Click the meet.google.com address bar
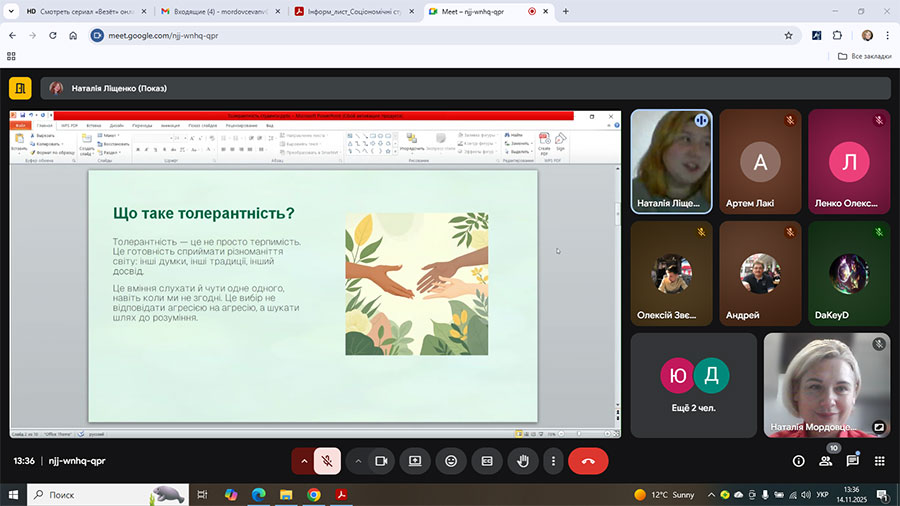The width and height of the screenshot is (900, 506). [x=400, y=34]
